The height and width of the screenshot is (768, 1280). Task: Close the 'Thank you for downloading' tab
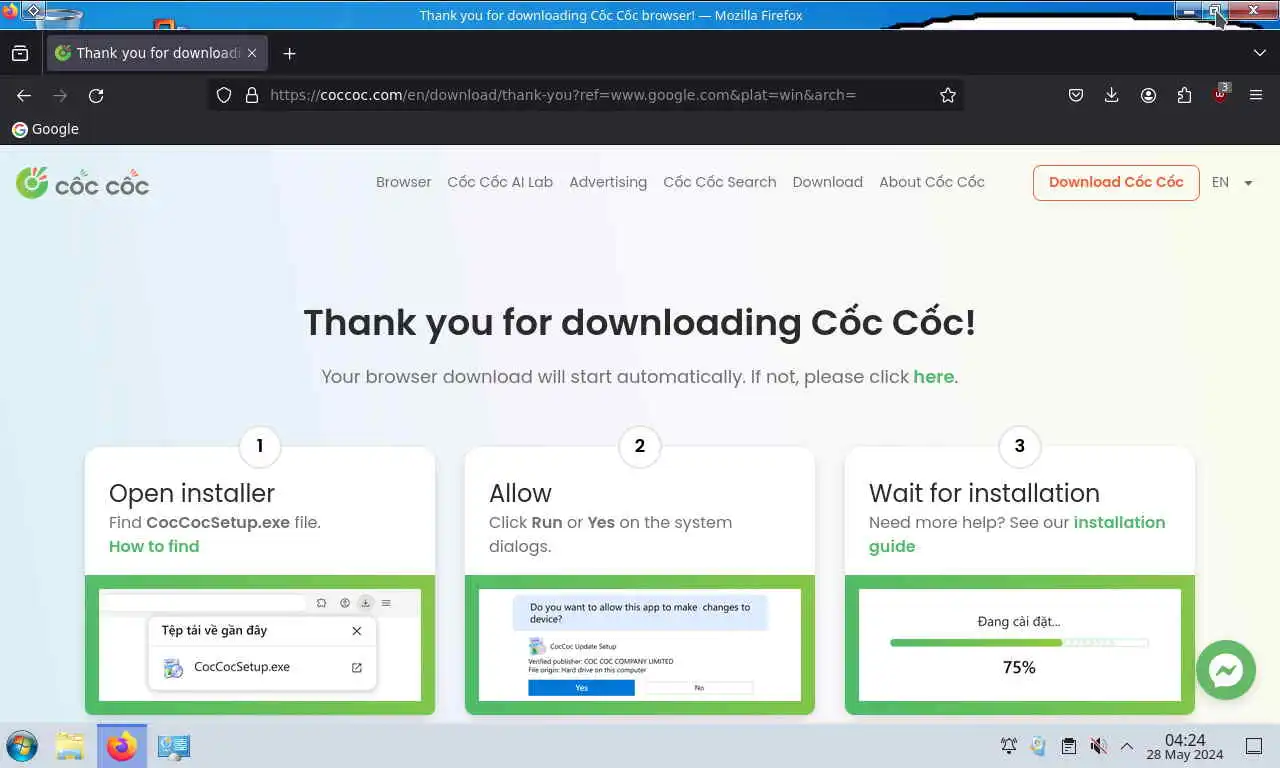click(252, 53)
